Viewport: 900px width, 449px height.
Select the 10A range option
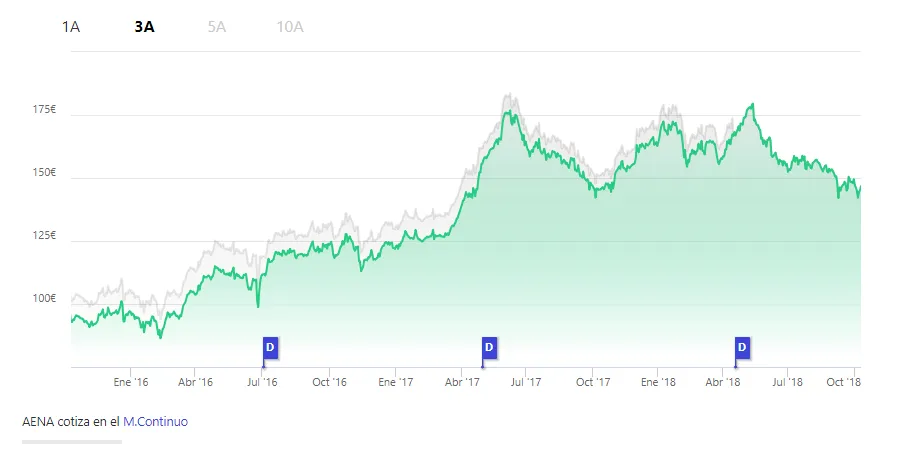[x=290, y=26]
